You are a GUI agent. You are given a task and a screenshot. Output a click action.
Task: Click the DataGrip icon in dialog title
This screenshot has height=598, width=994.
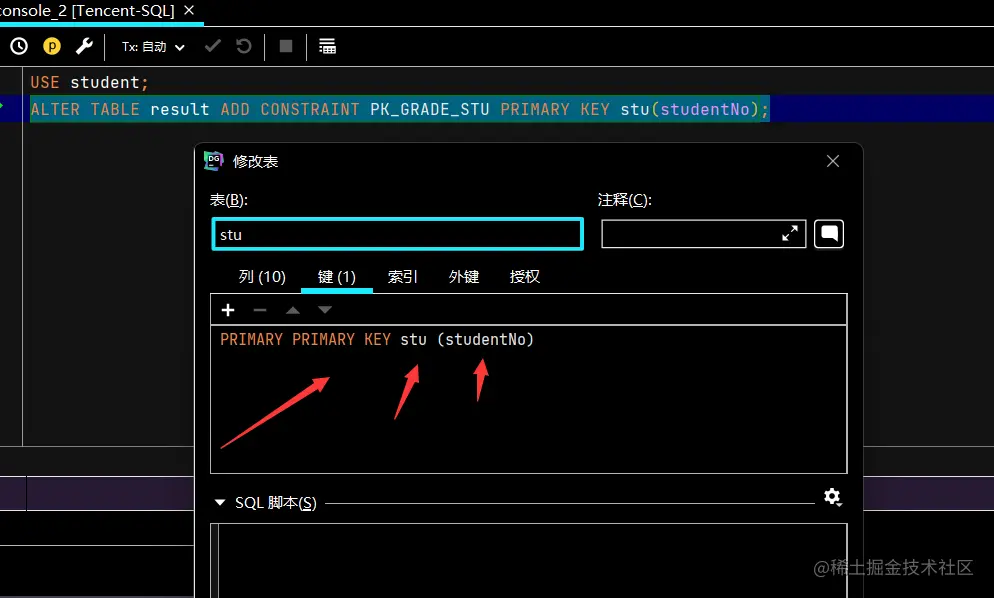(214, 161)
